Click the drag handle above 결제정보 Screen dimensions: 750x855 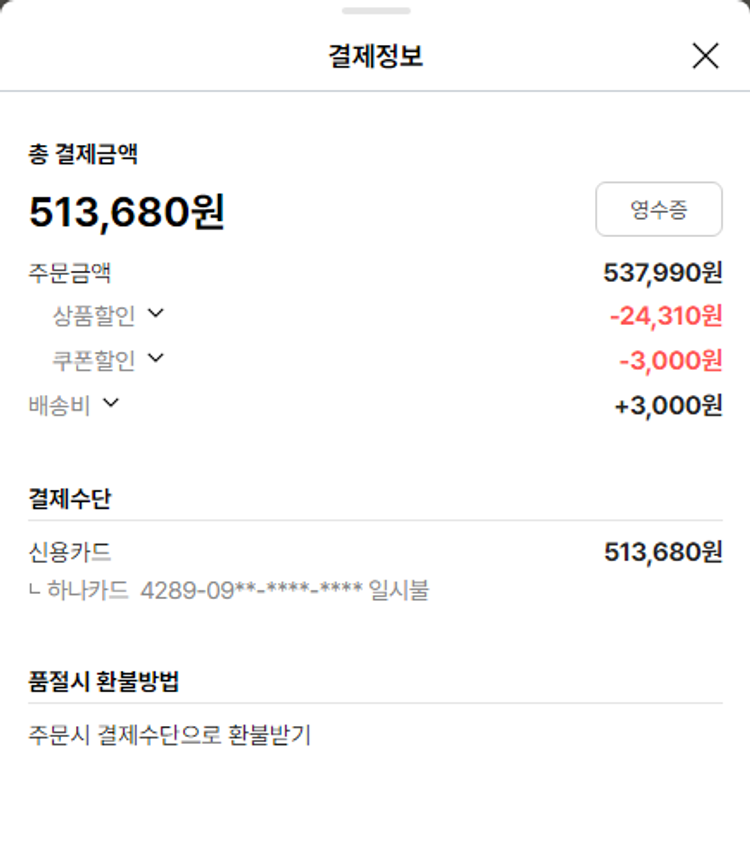click(x=375, y=11)
